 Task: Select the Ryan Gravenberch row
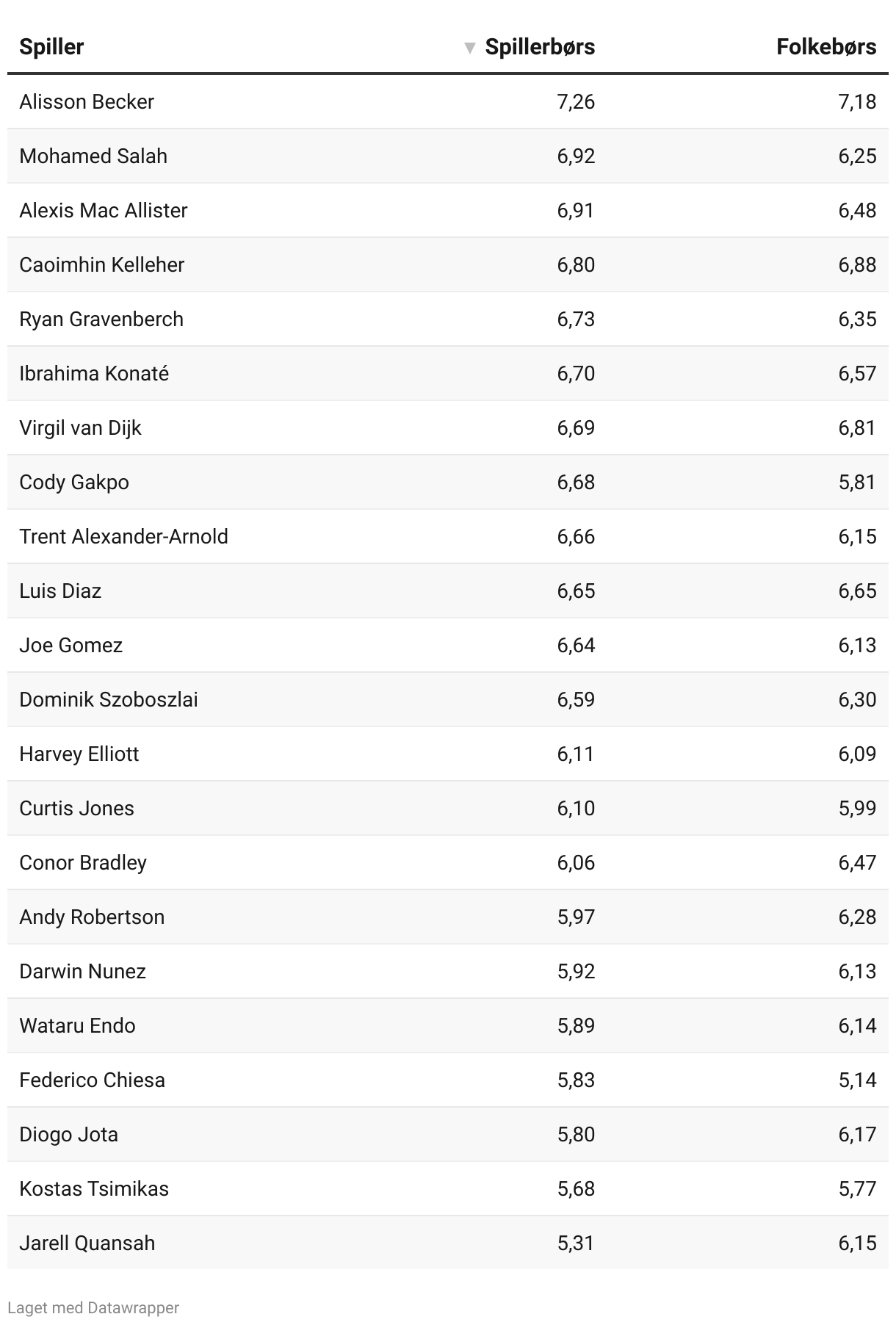[x=448, y=319]
